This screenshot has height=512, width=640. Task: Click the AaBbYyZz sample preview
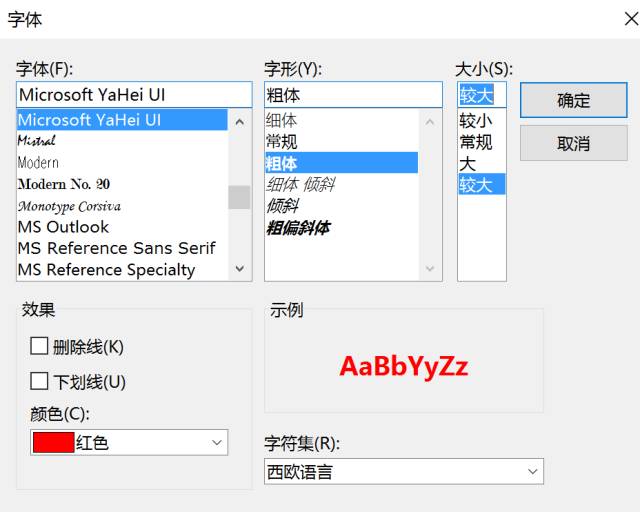[404, 365]
